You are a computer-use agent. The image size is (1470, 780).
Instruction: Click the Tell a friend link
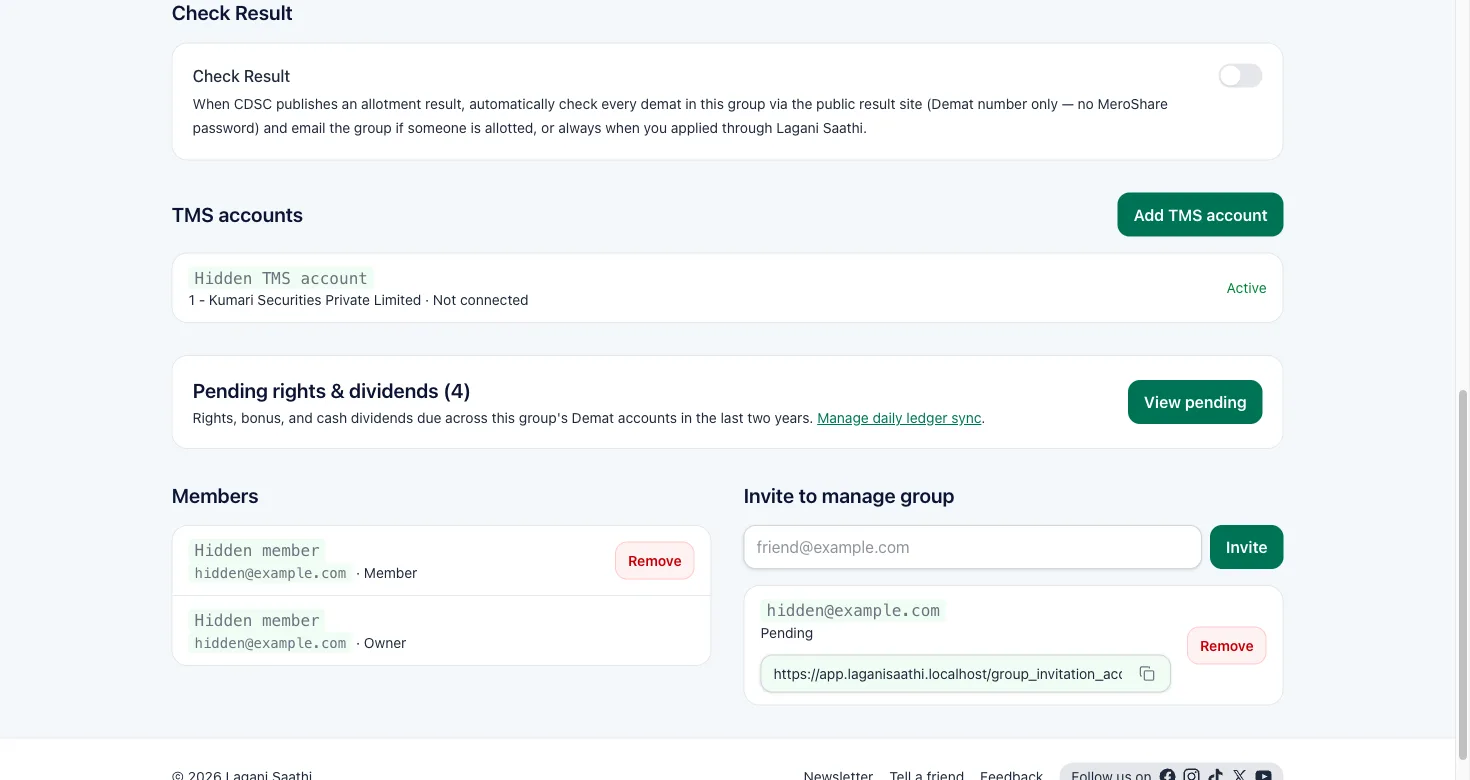tap(927, 775)
